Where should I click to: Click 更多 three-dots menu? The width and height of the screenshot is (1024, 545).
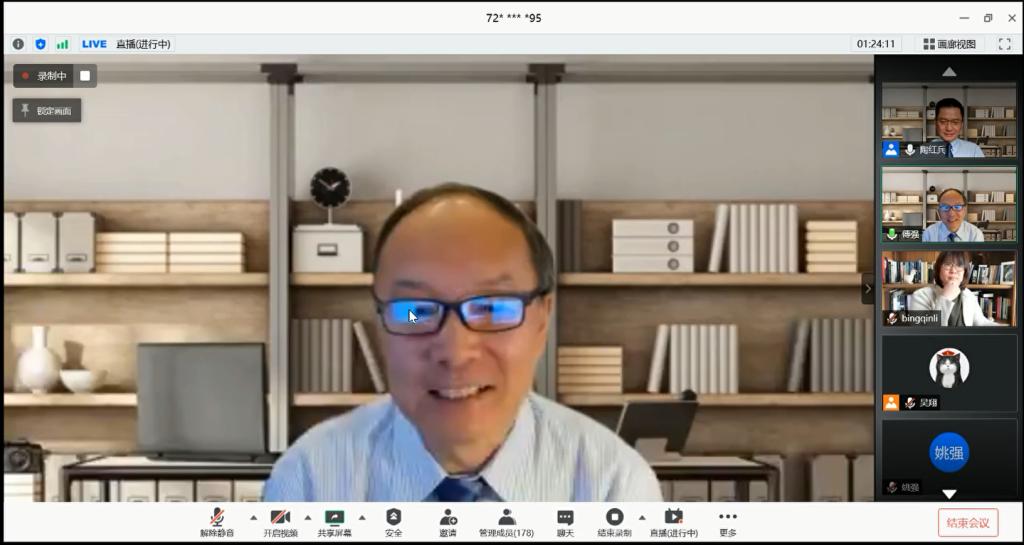727,522
